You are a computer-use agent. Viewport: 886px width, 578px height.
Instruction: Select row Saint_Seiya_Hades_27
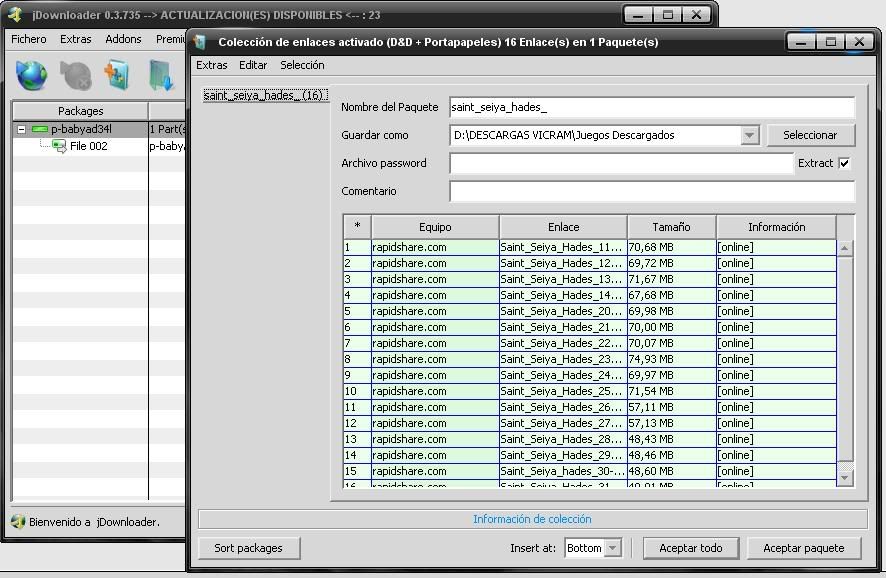click(x=589, y=423)
